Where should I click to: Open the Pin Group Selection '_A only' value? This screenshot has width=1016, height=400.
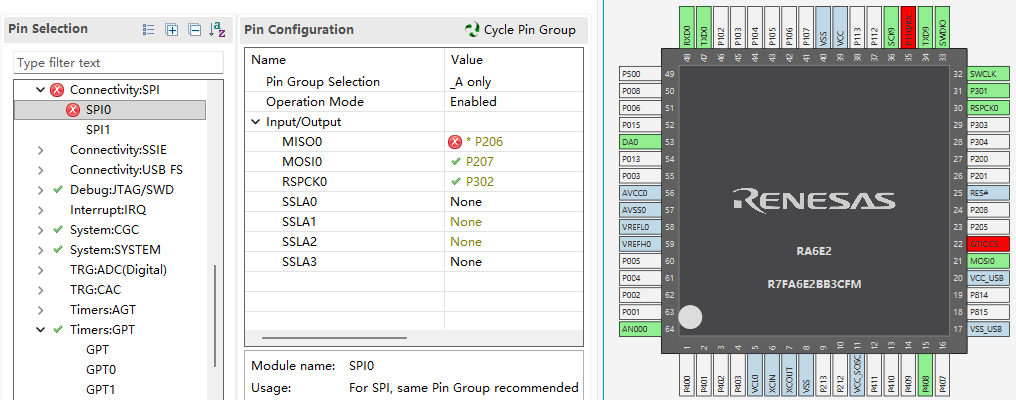(x=514, y=82)
